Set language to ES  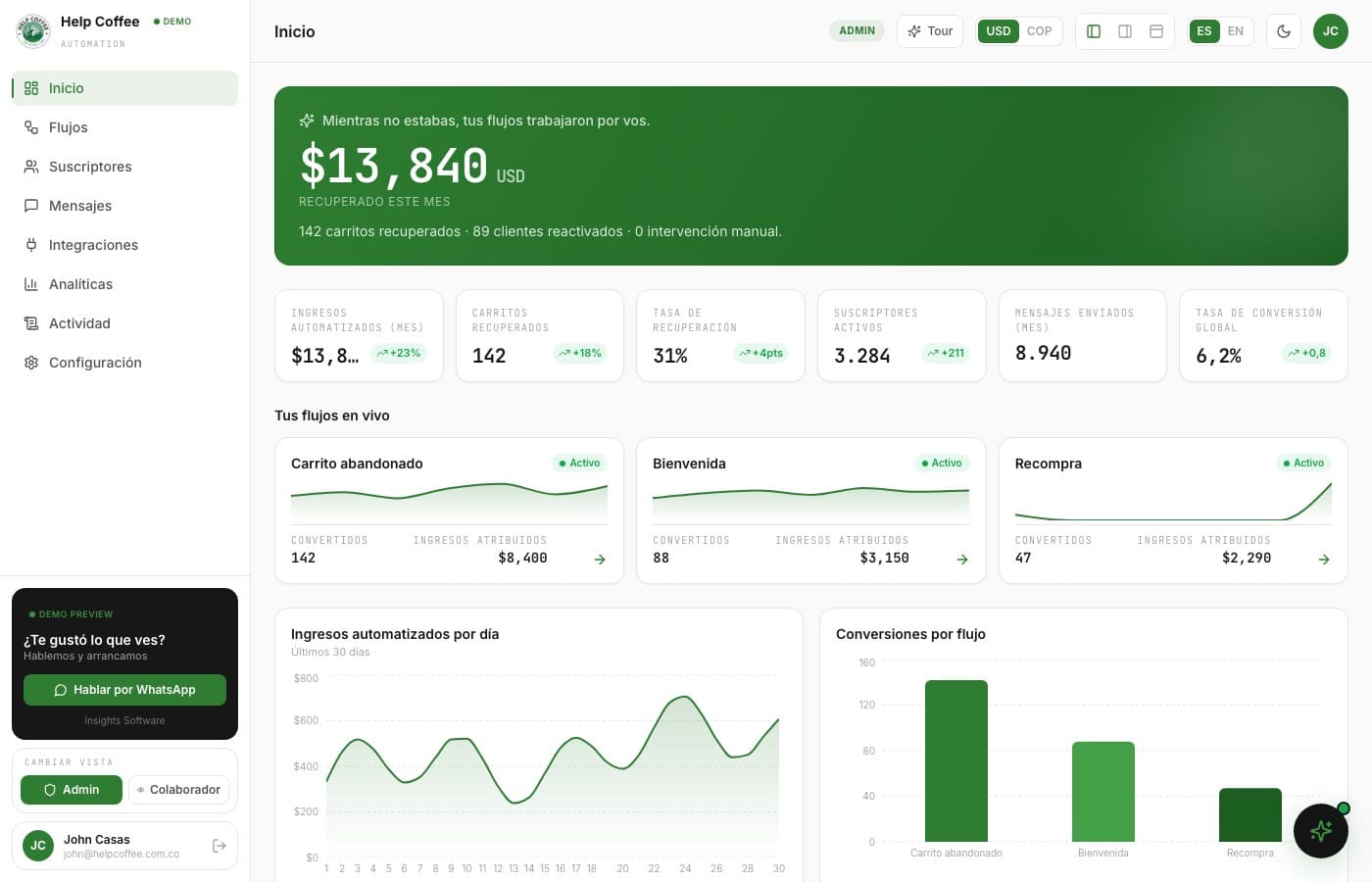pos(1204,31)
